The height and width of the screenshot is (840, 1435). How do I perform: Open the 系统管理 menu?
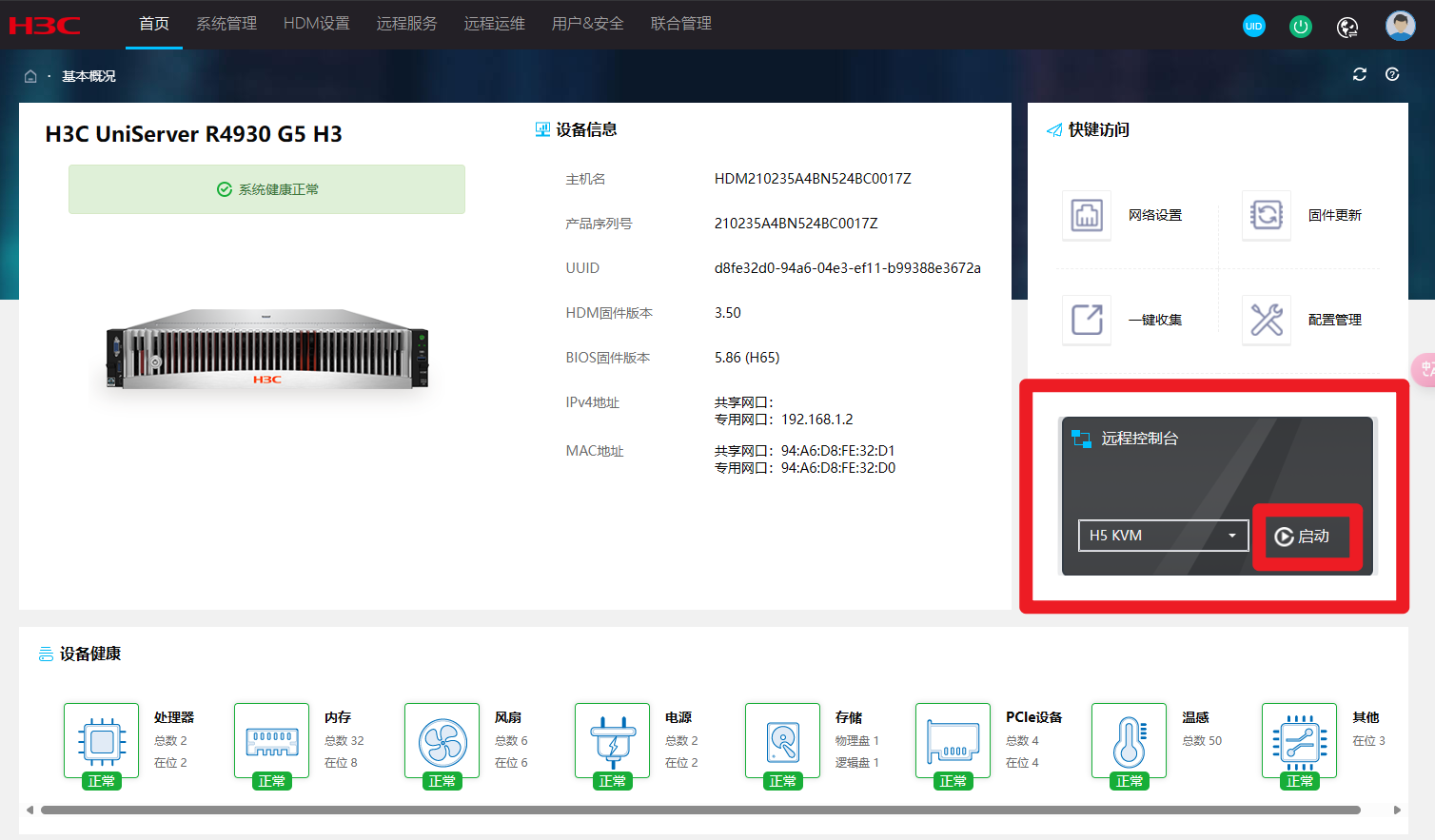[x=226, y=24]
